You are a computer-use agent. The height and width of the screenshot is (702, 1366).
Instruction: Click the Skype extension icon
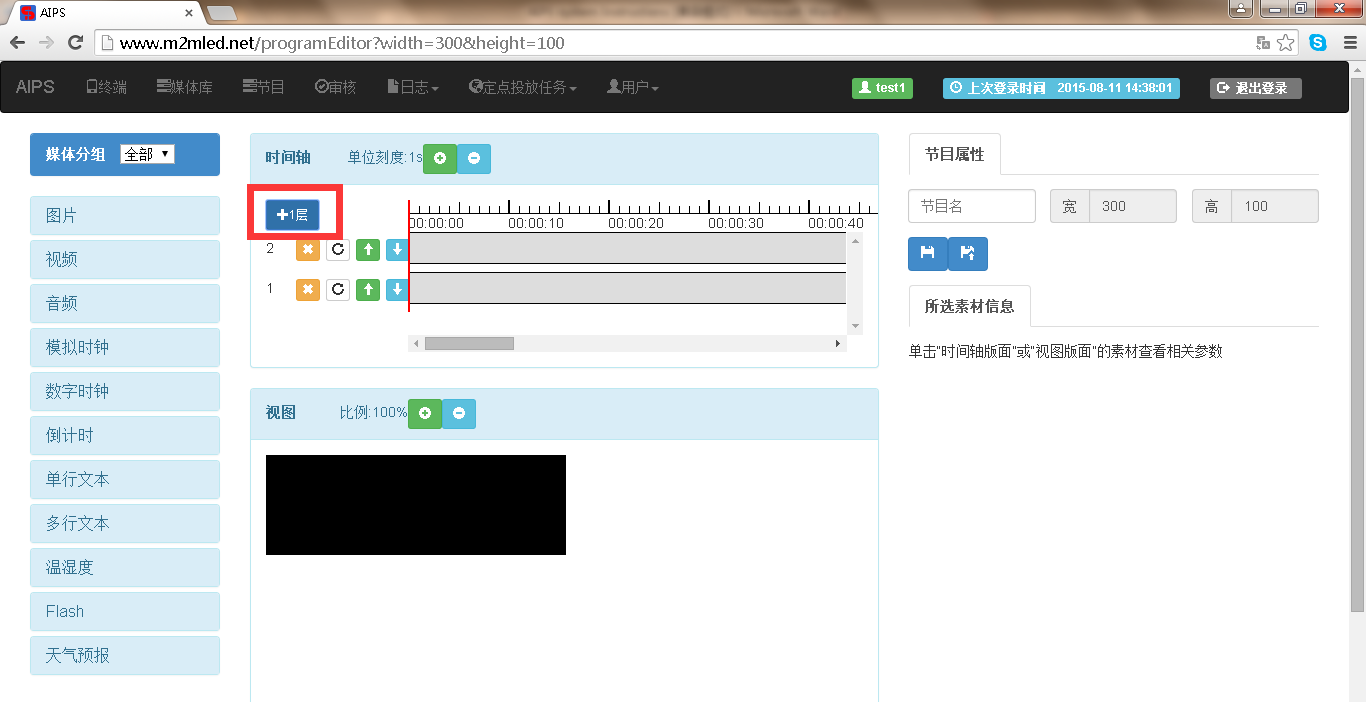pyautogui.click(x=1318, y=43)
